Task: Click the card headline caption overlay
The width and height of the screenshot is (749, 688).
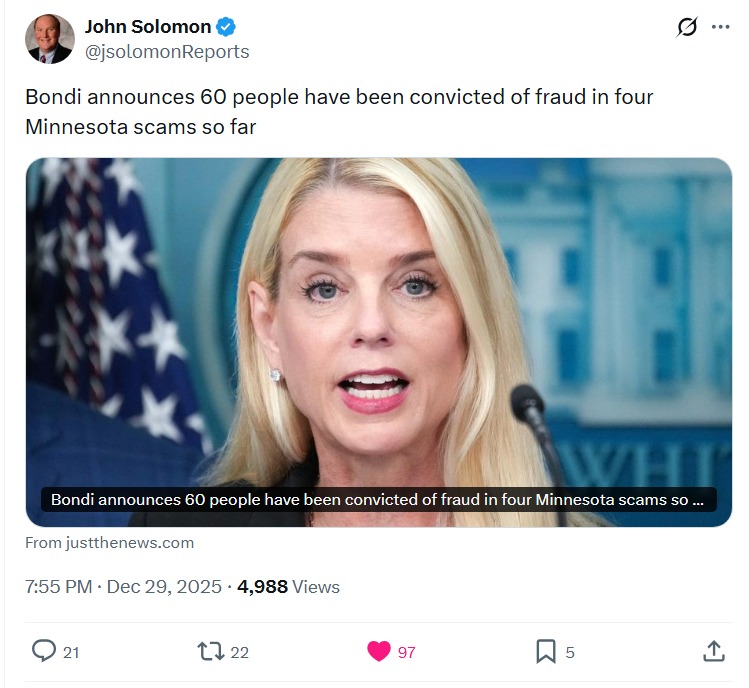Action: click(379, 500)
